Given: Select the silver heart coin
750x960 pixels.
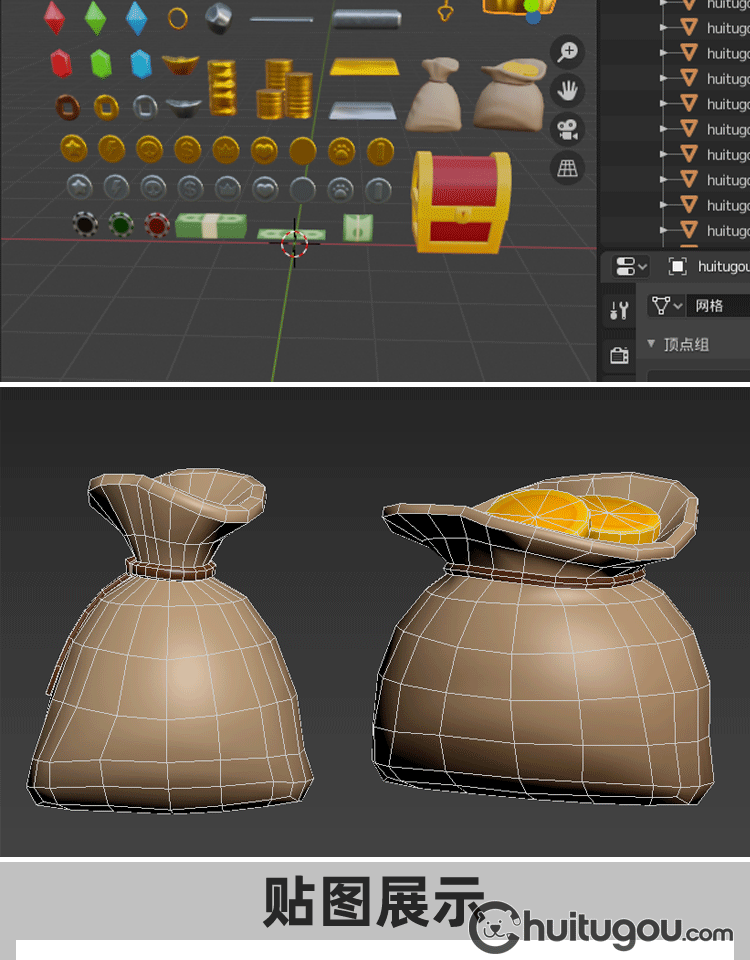Looking at the screenshot, I should coord(266,189).
